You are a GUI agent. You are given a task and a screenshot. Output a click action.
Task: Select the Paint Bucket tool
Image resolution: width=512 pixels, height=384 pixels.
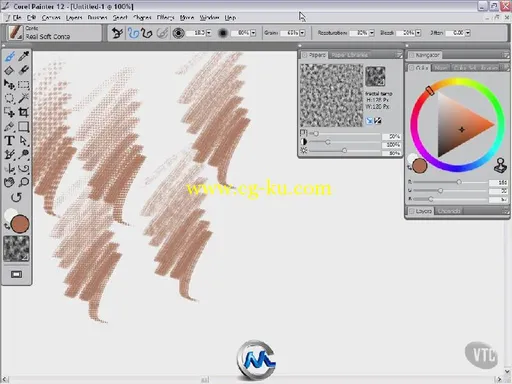(x=9, y=70)
